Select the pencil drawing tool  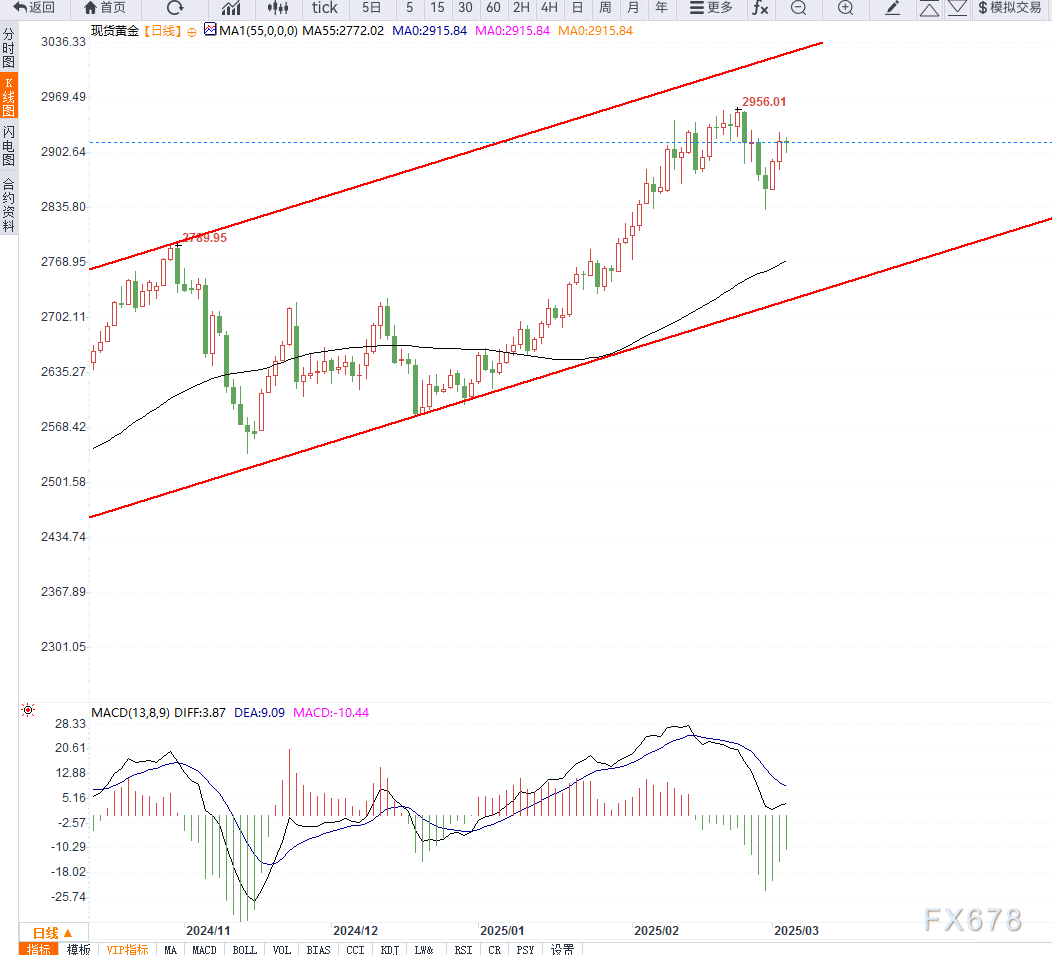[893, 8]
